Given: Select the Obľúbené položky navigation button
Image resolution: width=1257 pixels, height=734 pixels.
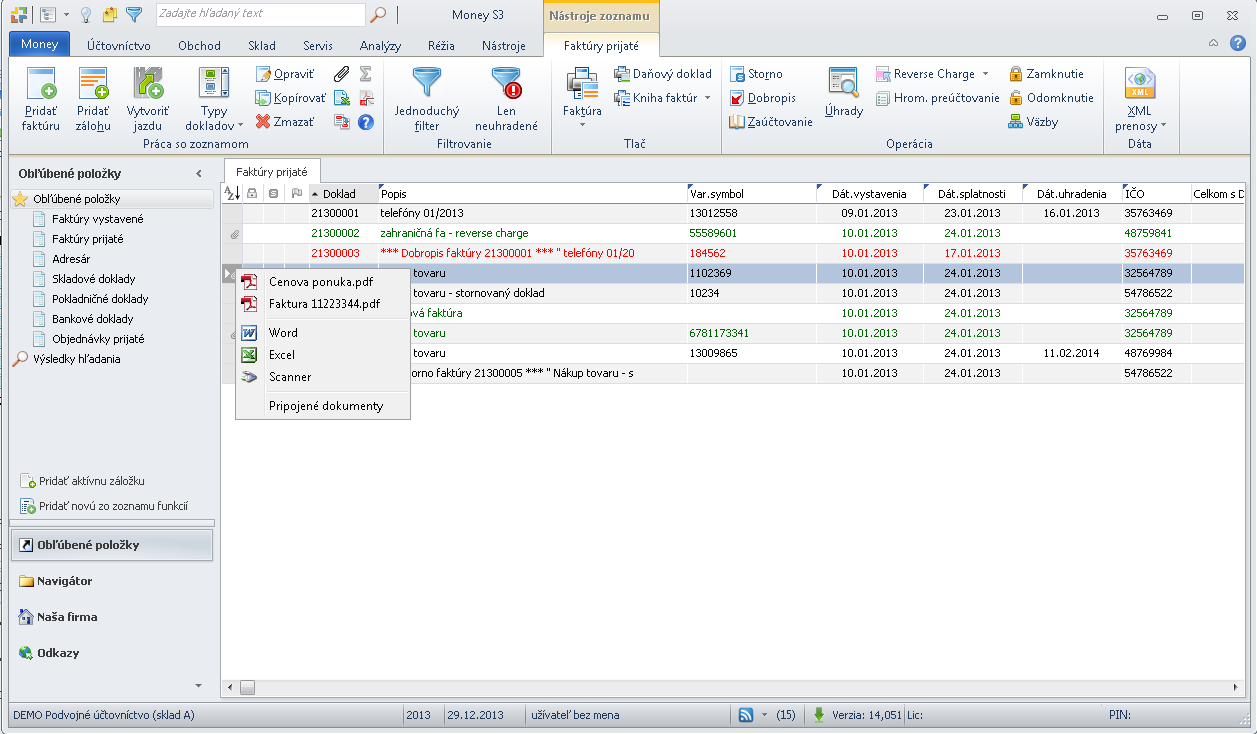Looking at the screenshot, I should click(x=111, y=545).
